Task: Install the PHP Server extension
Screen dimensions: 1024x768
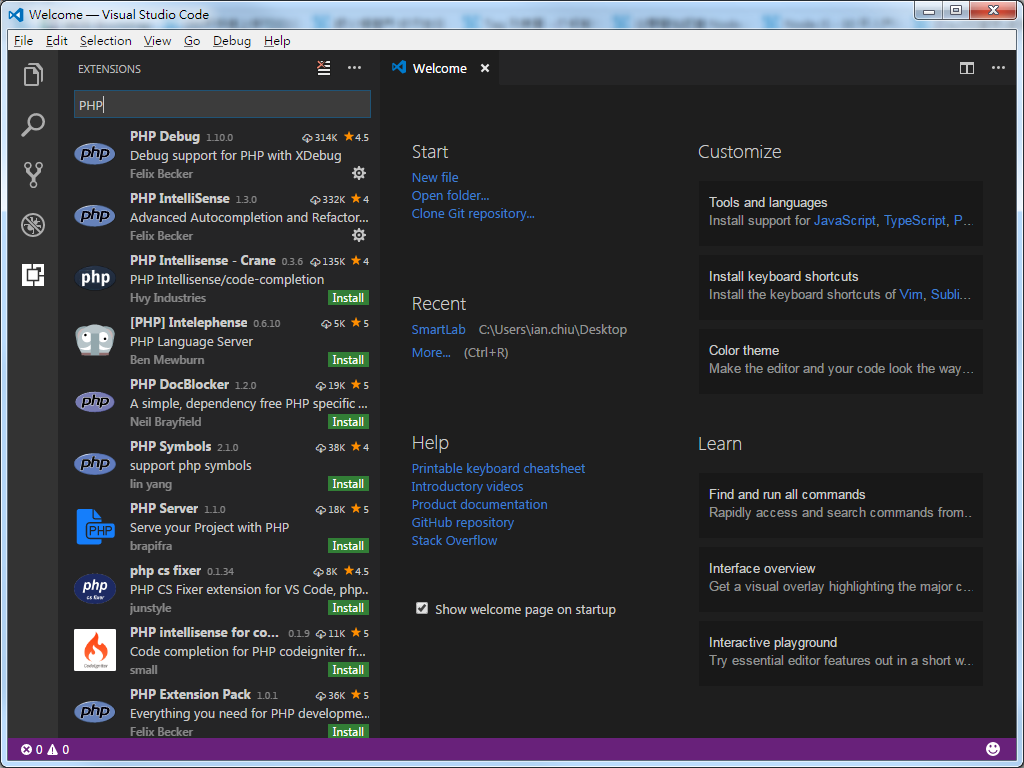Action: coord(348,545)
